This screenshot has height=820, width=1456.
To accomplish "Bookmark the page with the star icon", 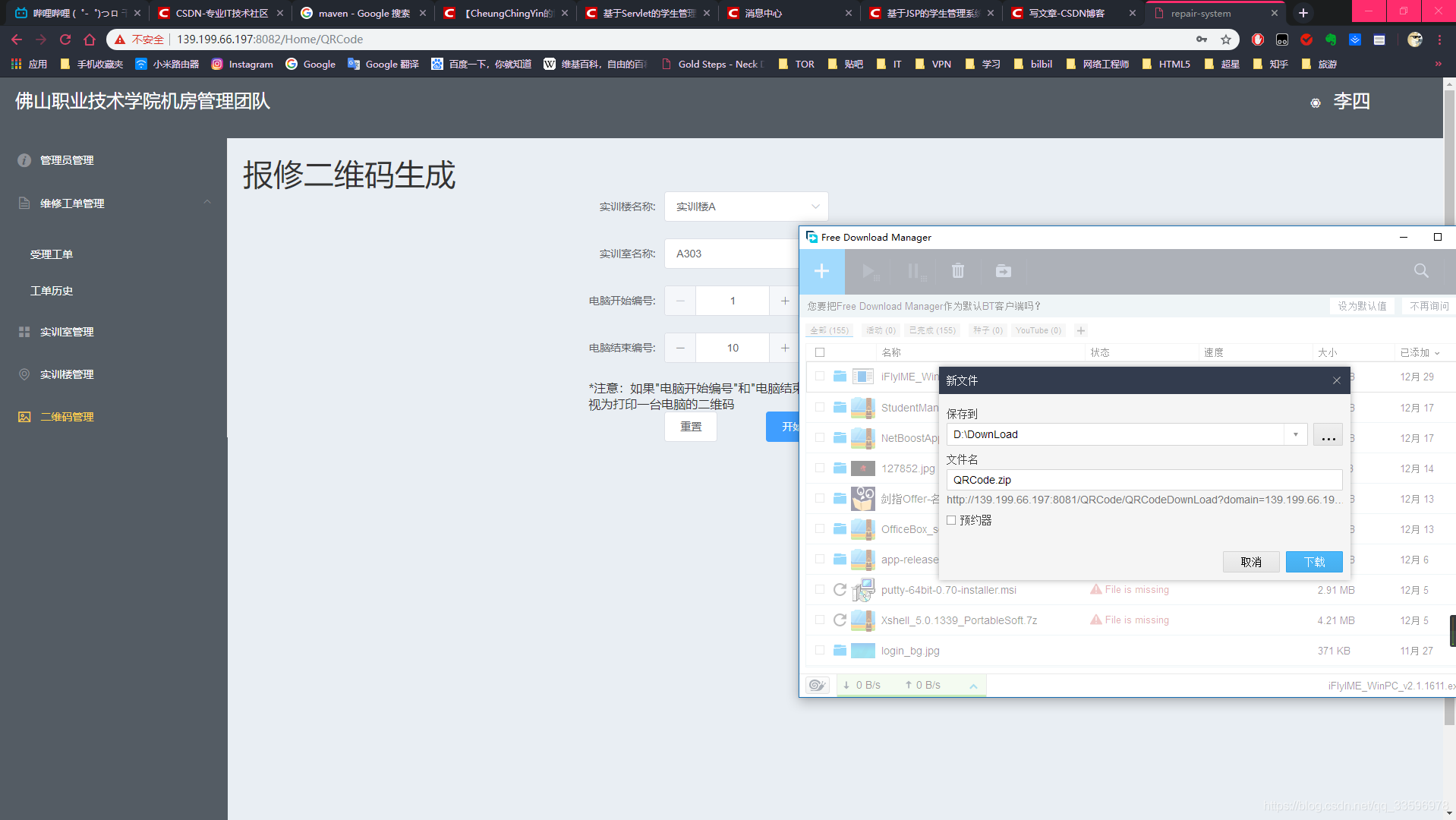I will pos(1225,39).
